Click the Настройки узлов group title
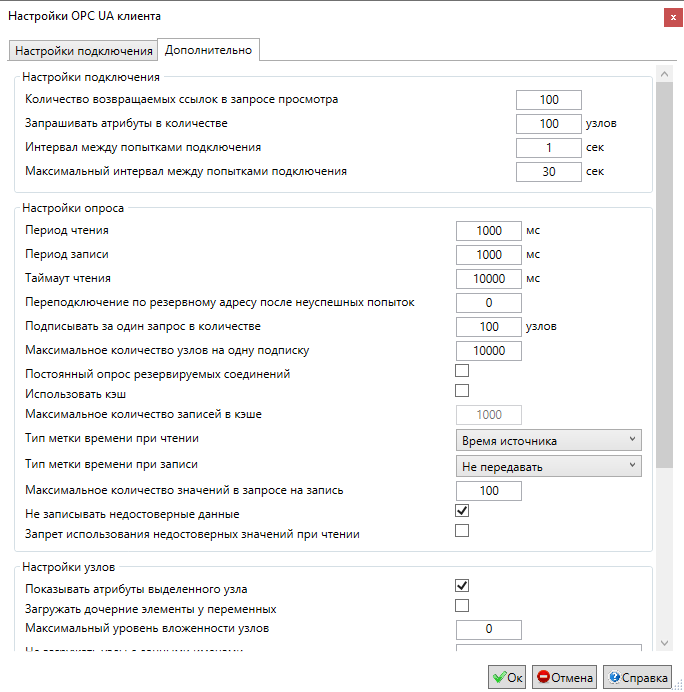 (x=69, y=567)
